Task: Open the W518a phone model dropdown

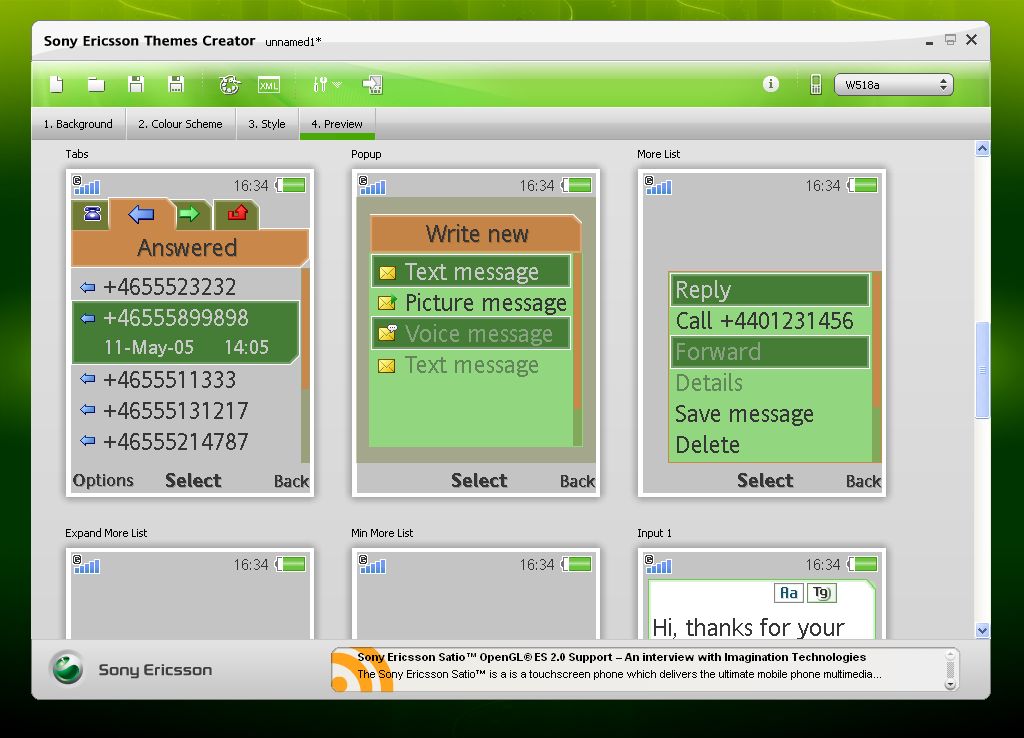Action: (x=893, y=85)
